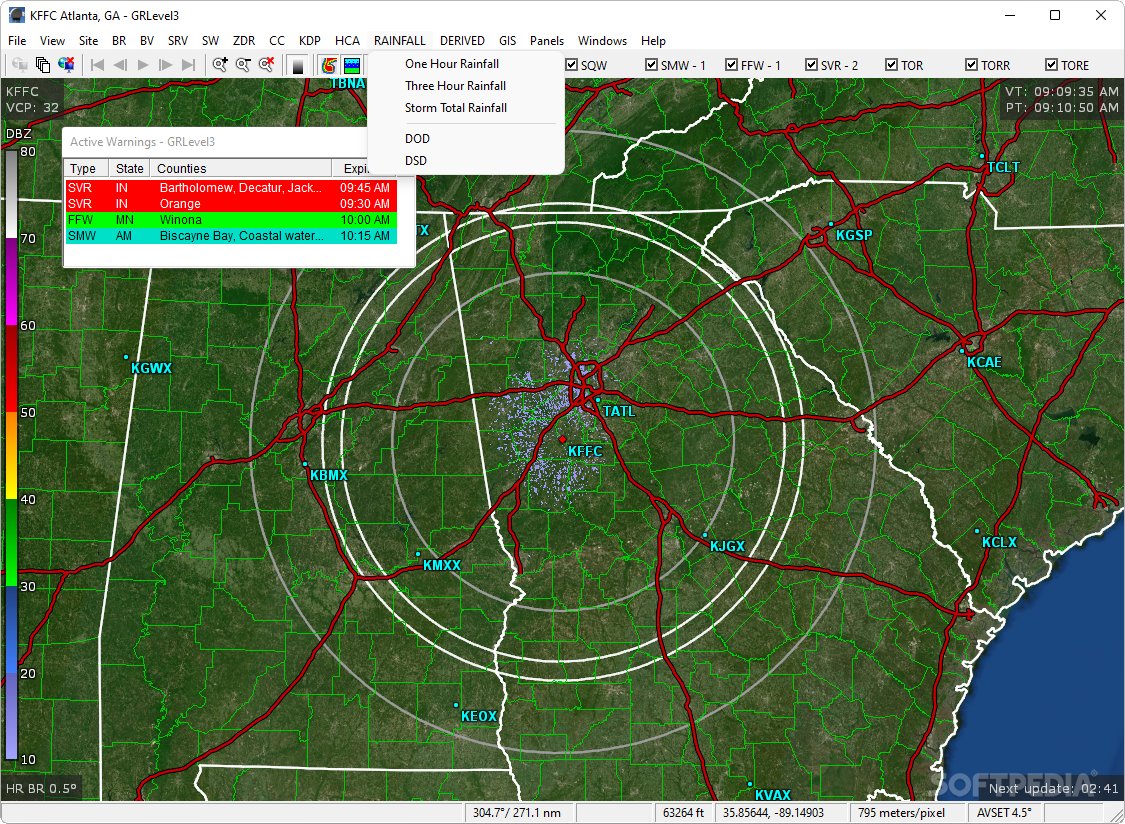Step forward one frame
Viewport: 1125px width, 824px height.
[x=166, y=65]
